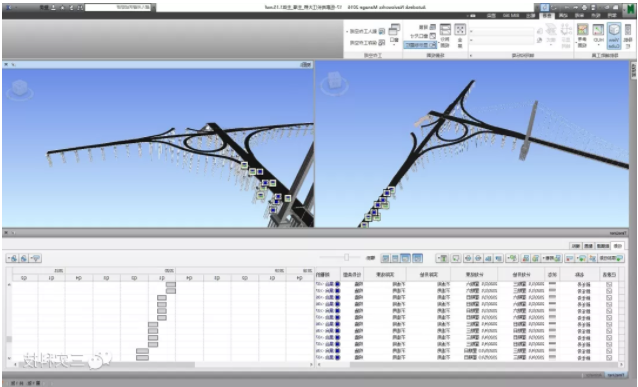Screen dimensions: 638x387
Task: Toggle the highlighted Show Title Bars option
Action: 420,45
